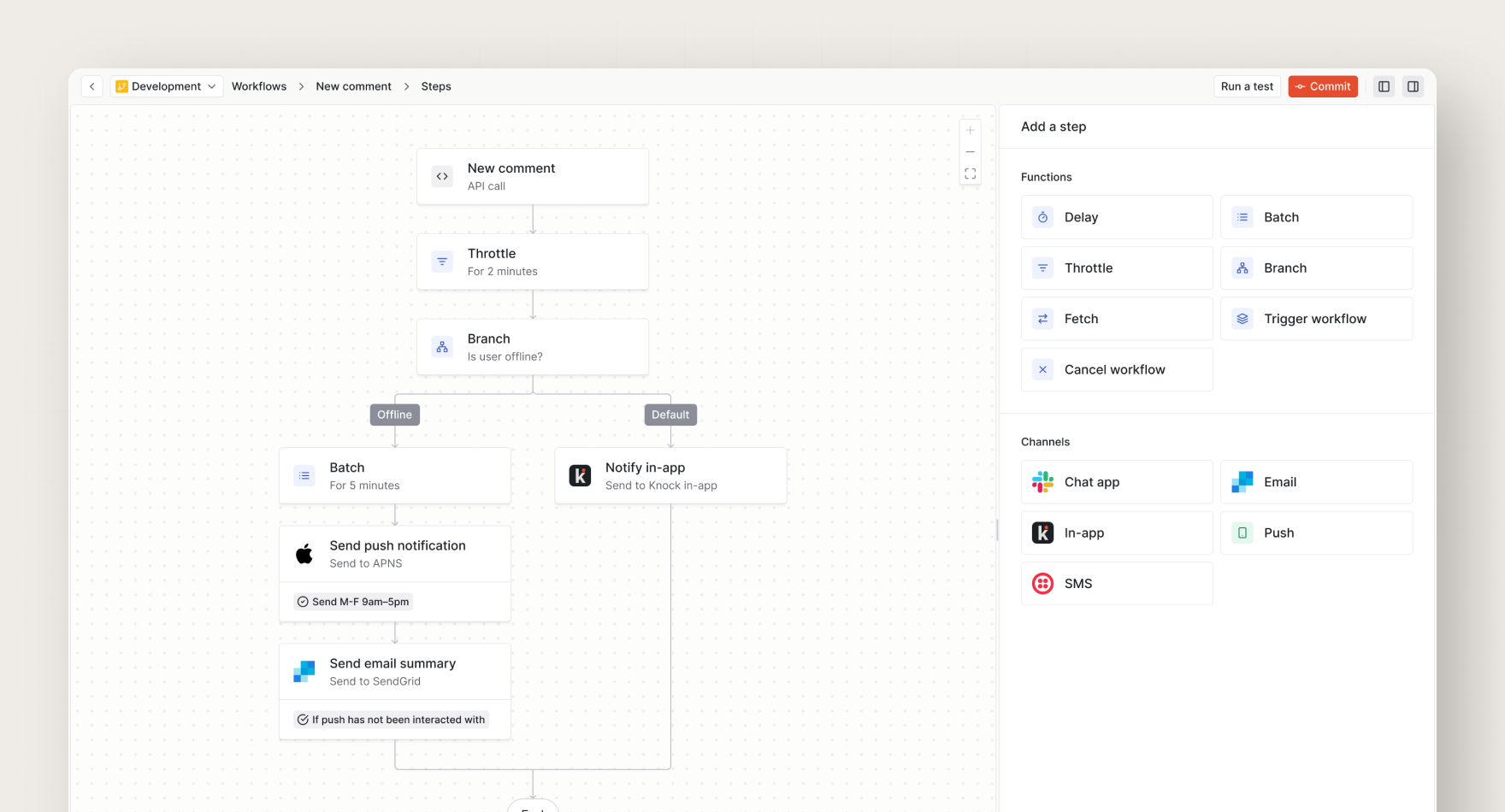
Task: Click the zoom in plus control
Action: 971,130
